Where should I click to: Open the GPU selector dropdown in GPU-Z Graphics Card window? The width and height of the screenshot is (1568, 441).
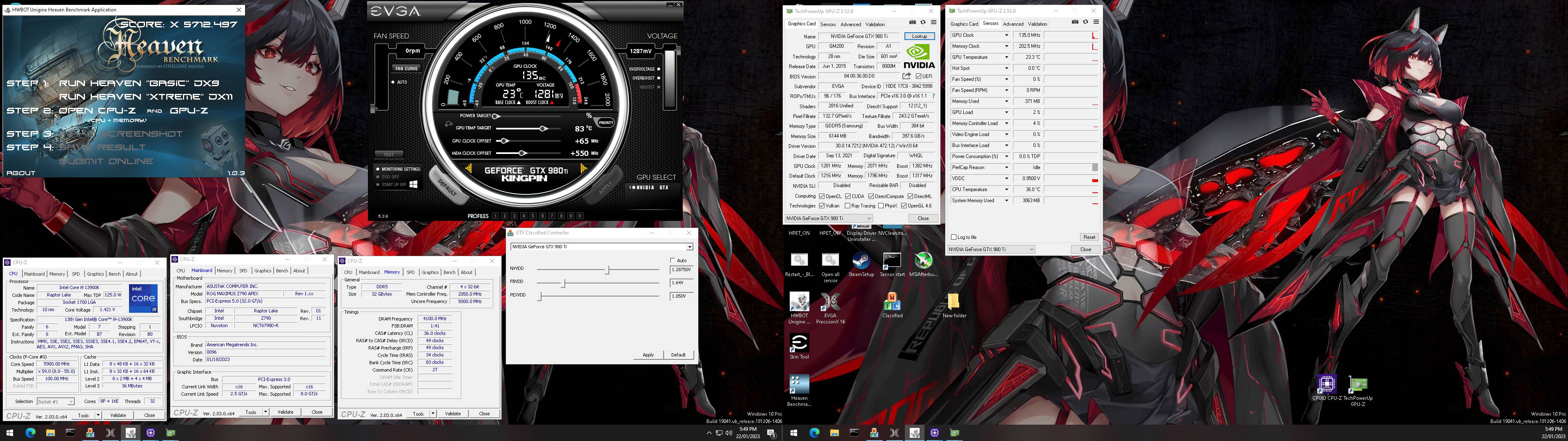(828, 218)
